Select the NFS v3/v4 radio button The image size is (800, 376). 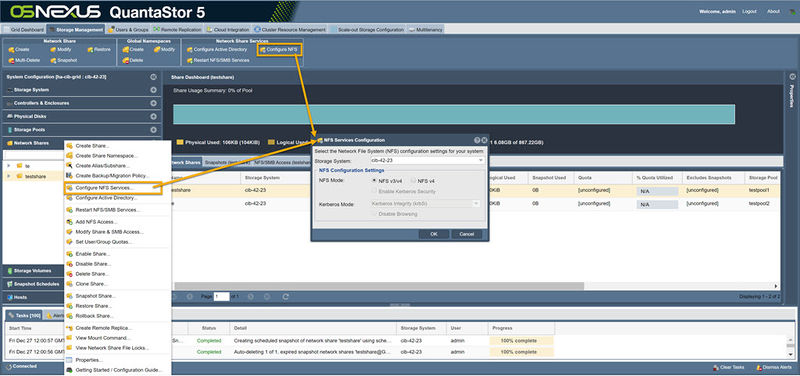(374, 181)
